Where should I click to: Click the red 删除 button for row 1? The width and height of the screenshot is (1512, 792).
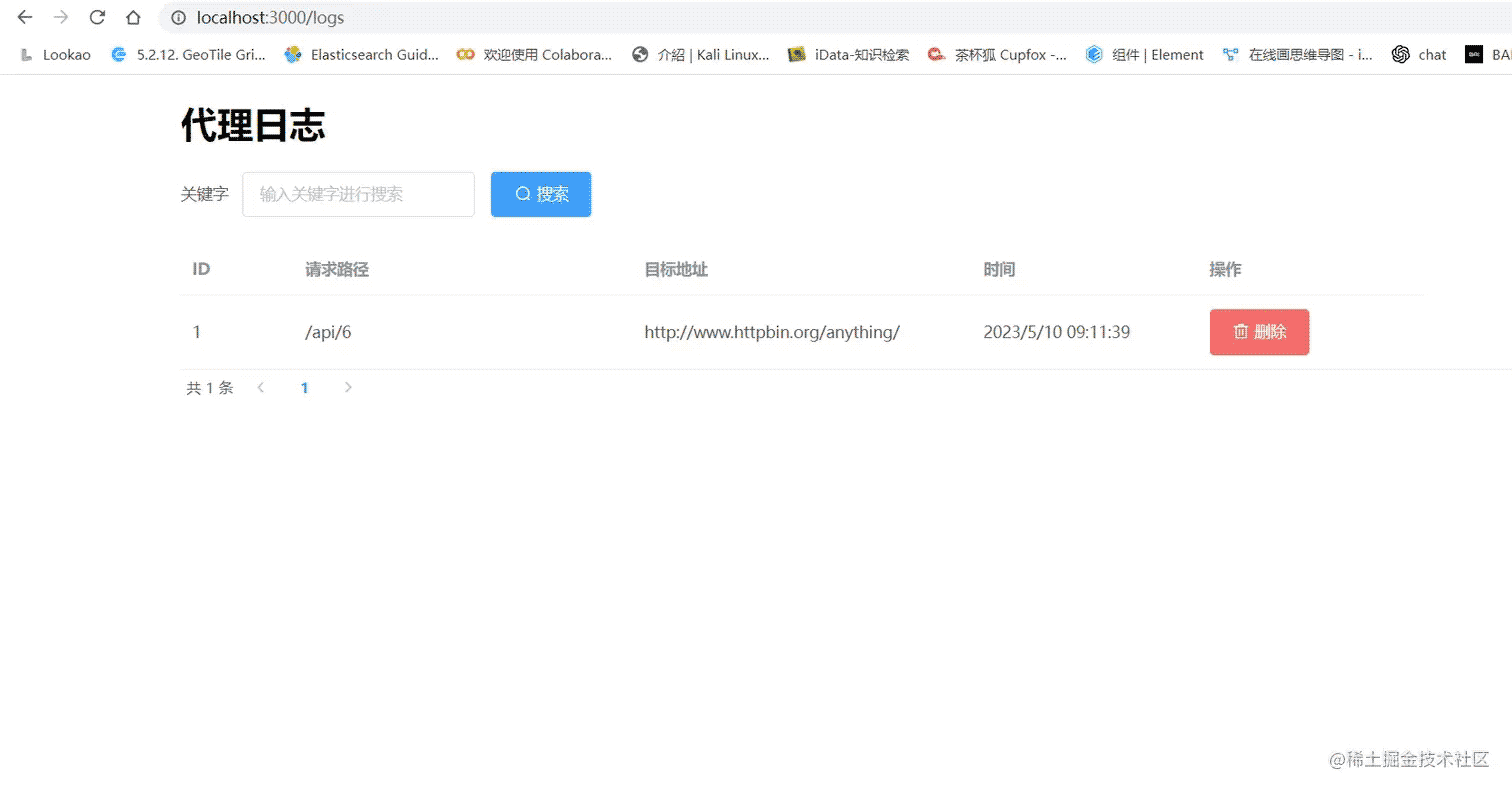tap(1259, 332)
